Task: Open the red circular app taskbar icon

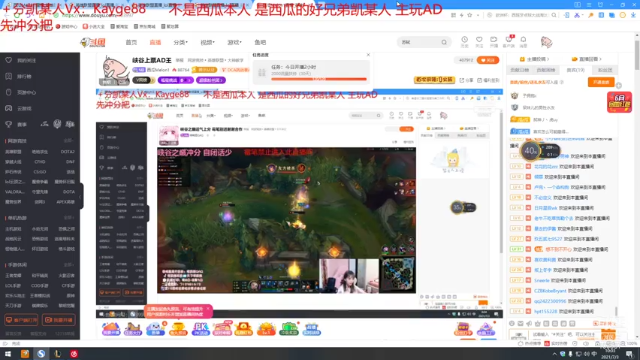Action: 74,354
